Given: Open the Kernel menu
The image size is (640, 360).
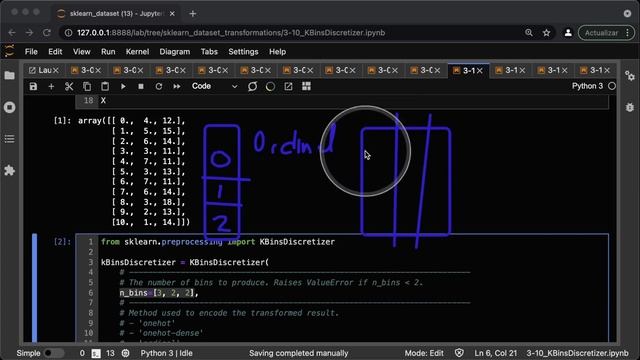Looking at the screenshot, I should tap(137, 52).
